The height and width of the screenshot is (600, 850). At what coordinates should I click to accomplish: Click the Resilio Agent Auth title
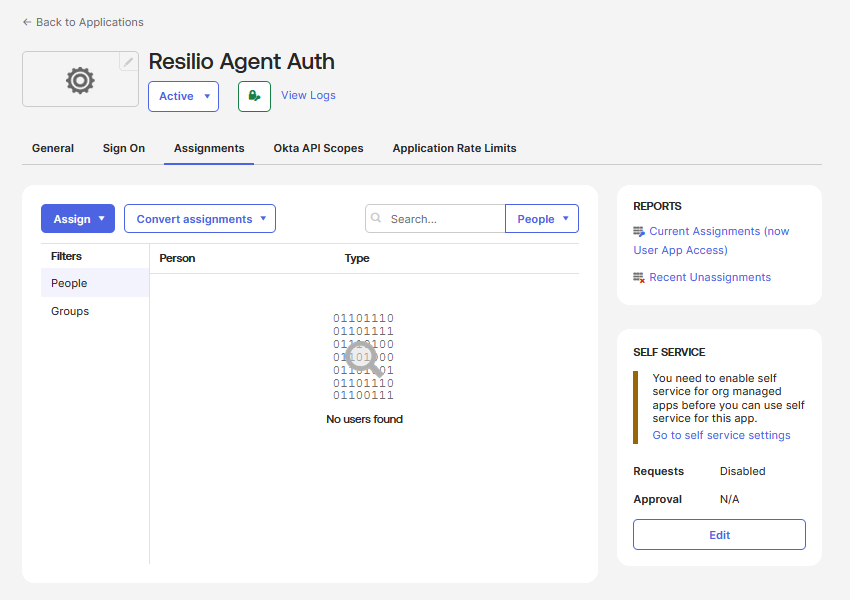(x=242, y=61)
